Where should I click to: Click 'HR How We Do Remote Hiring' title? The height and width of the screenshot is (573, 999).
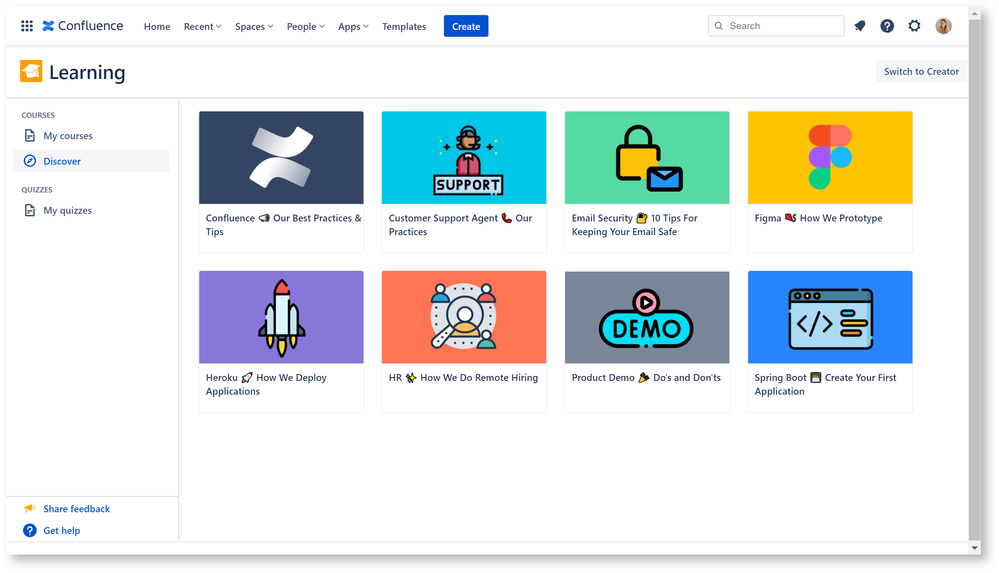(463, 377)
